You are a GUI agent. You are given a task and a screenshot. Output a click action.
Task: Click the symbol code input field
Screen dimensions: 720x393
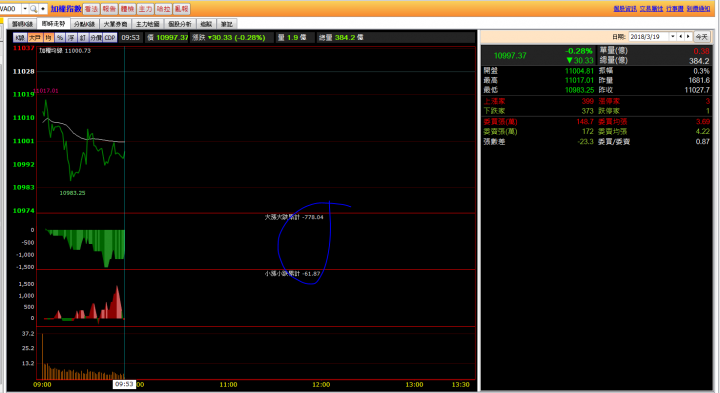(x=11, y=9)
